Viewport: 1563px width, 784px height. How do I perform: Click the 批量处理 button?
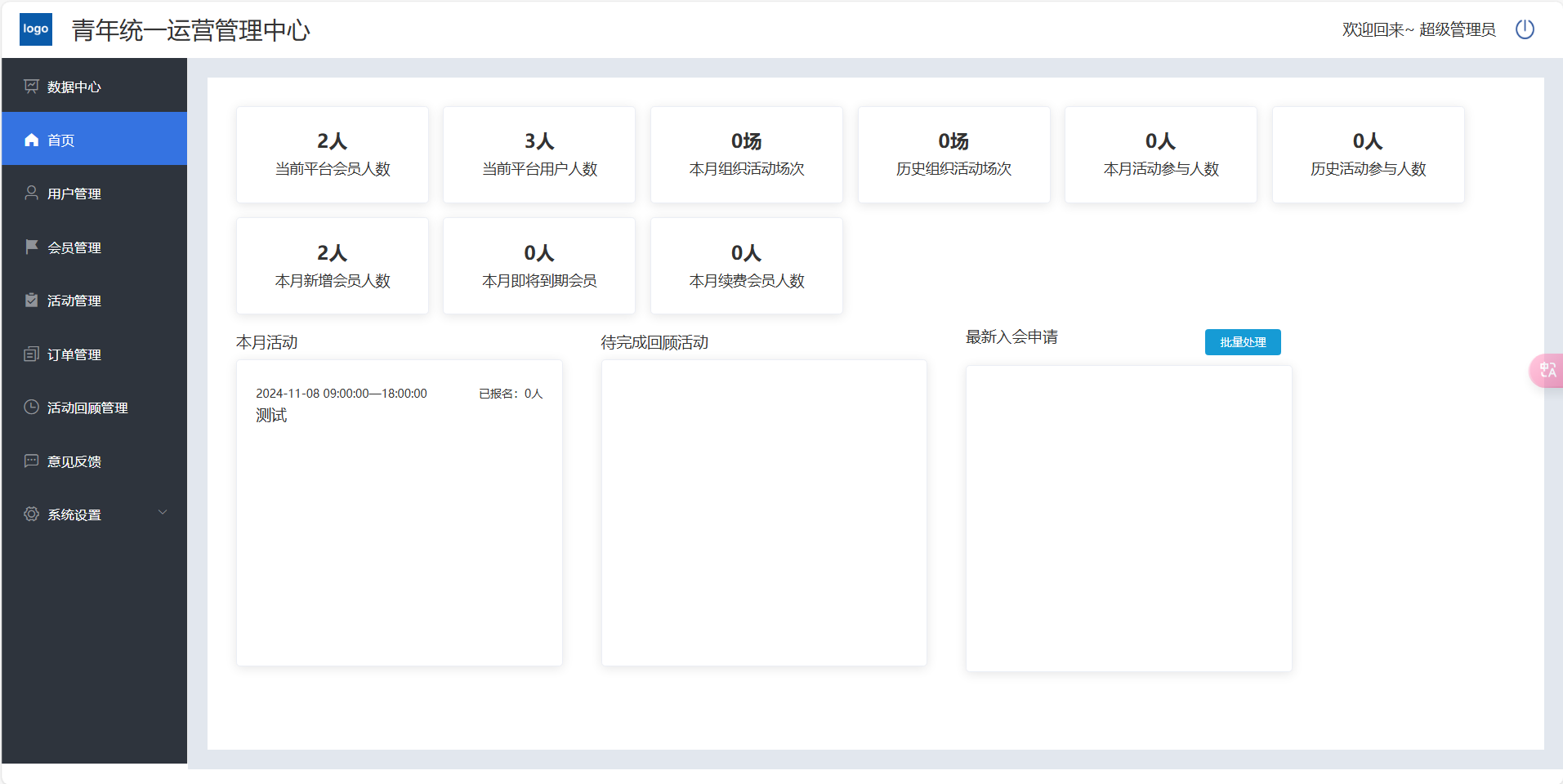click(1243, 342)
